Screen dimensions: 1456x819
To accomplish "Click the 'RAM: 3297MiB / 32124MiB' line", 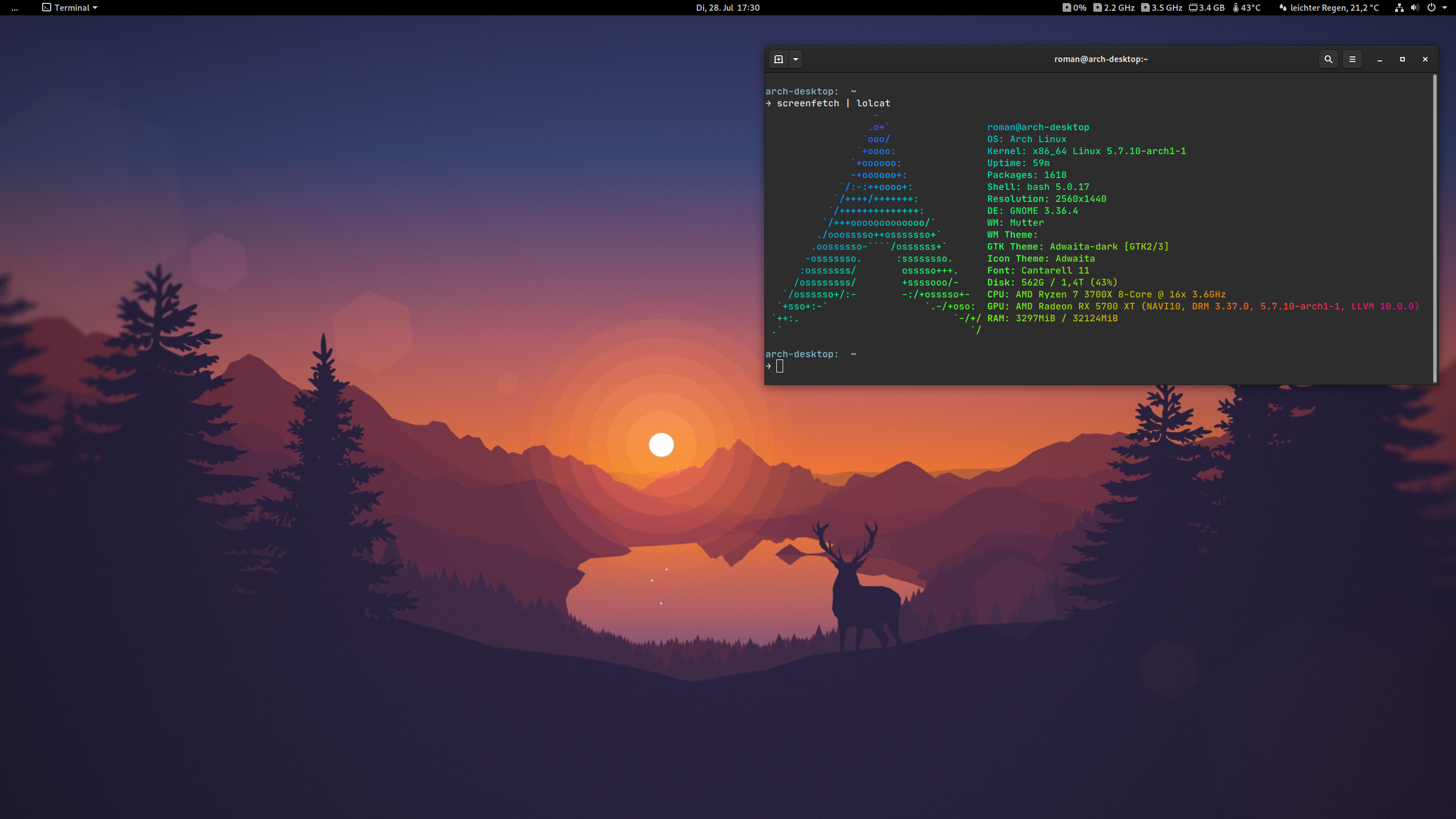I will (x=1052, y=318).
